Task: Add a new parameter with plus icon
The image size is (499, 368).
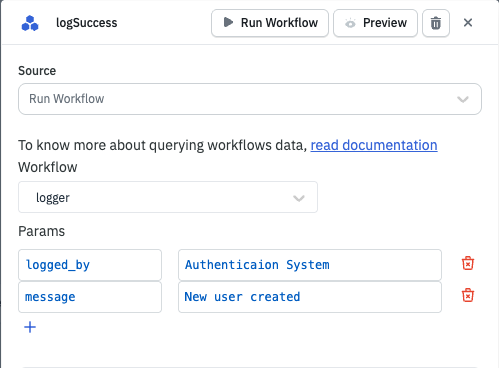Action: click(x=30, y=327)
